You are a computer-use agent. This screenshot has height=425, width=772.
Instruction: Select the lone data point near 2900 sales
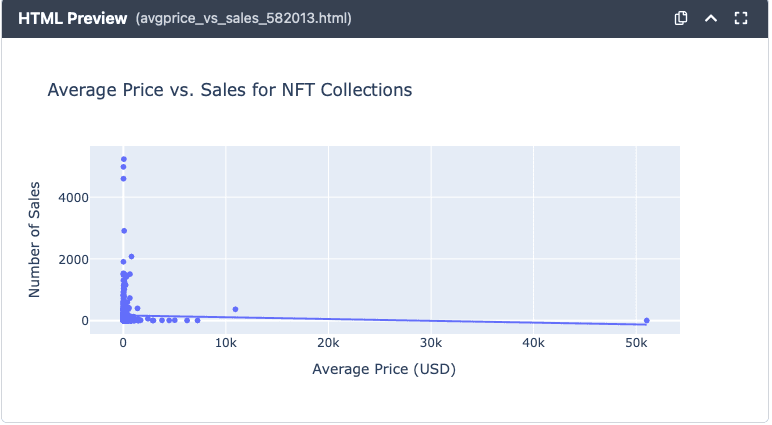click(x=124, y=231)
